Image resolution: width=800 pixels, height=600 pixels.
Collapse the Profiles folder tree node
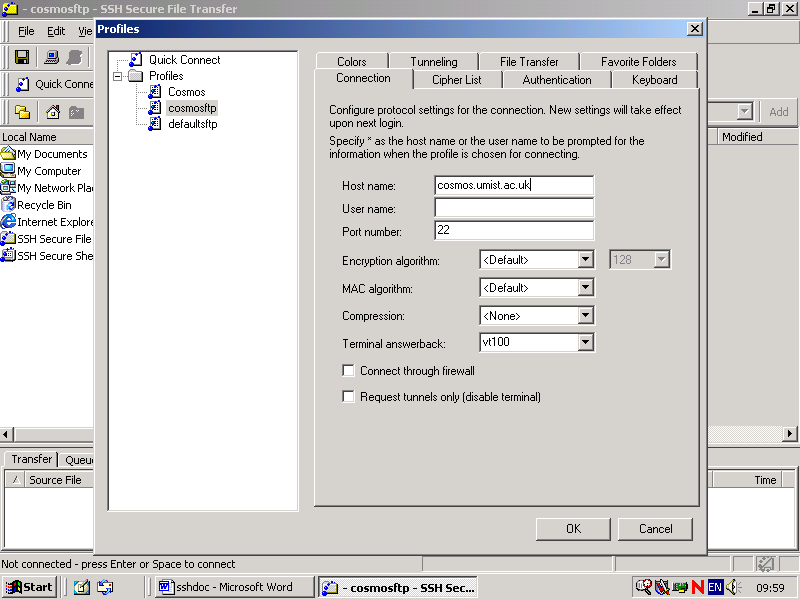click(x=118, y=76)
